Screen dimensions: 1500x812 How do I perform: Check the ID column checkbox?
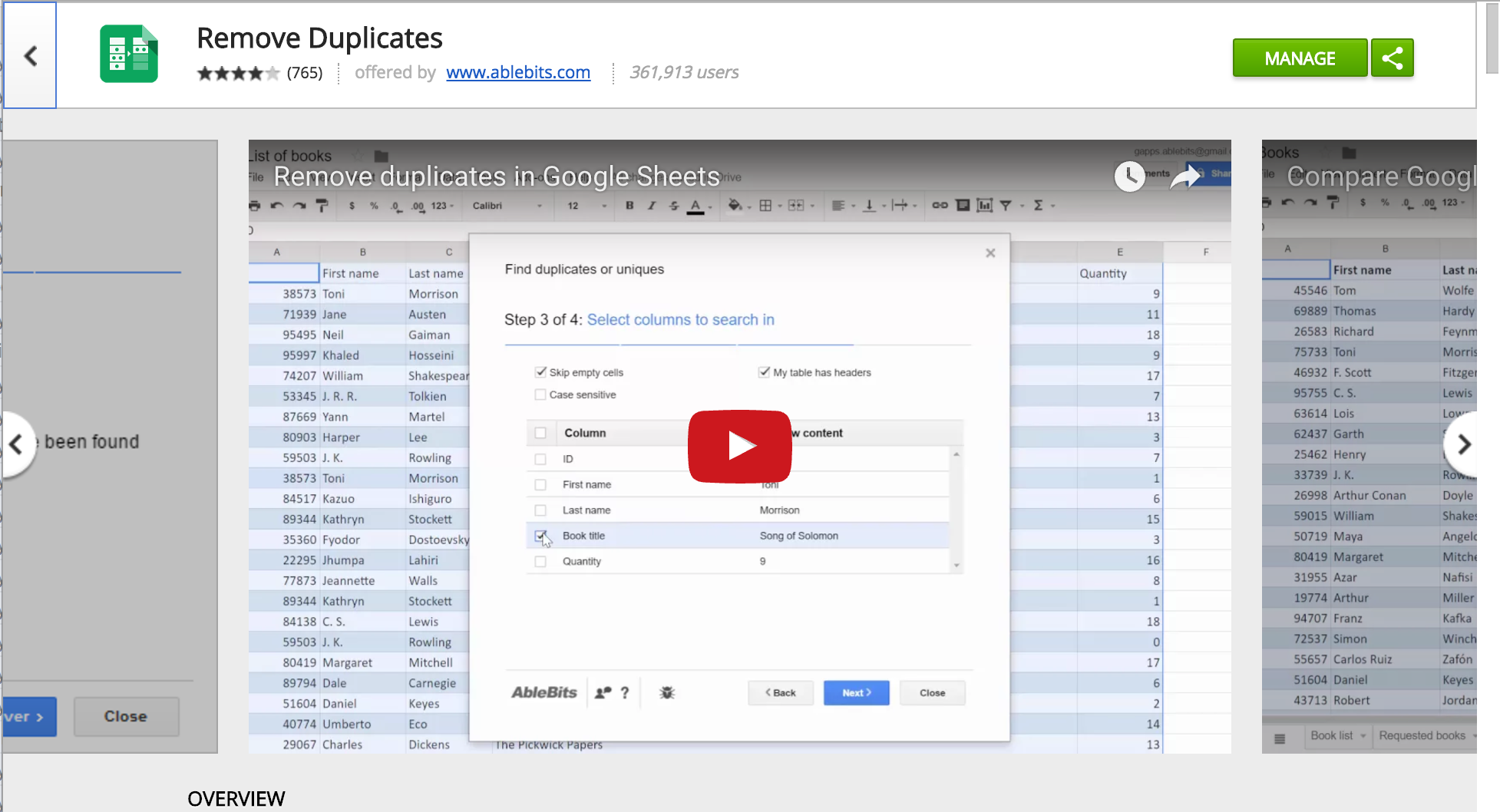pyautogui.click(x=540, y=458)
